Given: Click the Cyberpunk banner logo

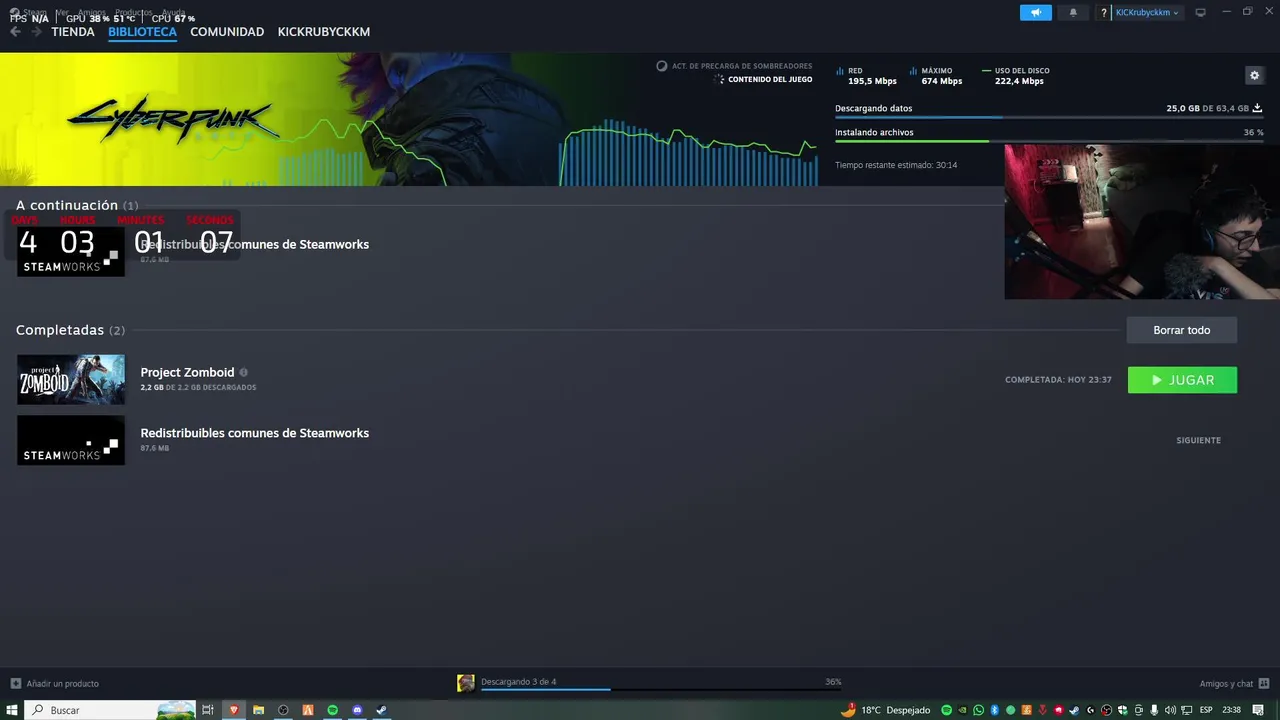Looking at the screenshot, I should (172, 121).
